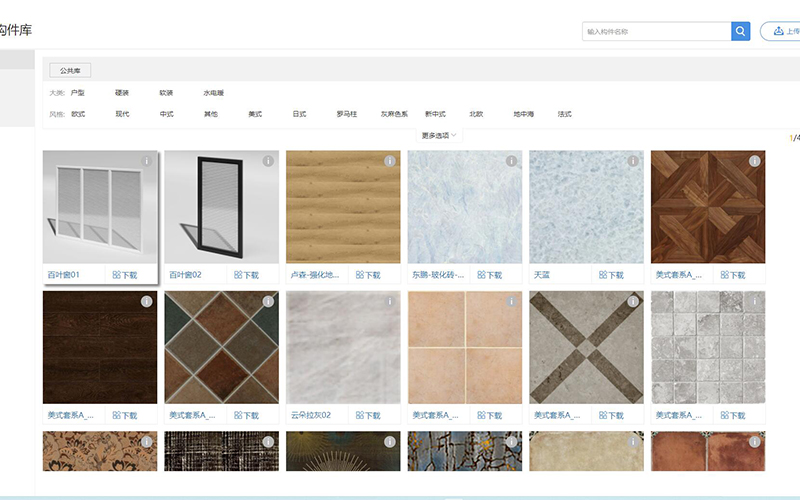Image resolution: width=800 pixels, height=500 pixels.
Task: Select the 公共库 public library tab
Action: coord(70,70)
